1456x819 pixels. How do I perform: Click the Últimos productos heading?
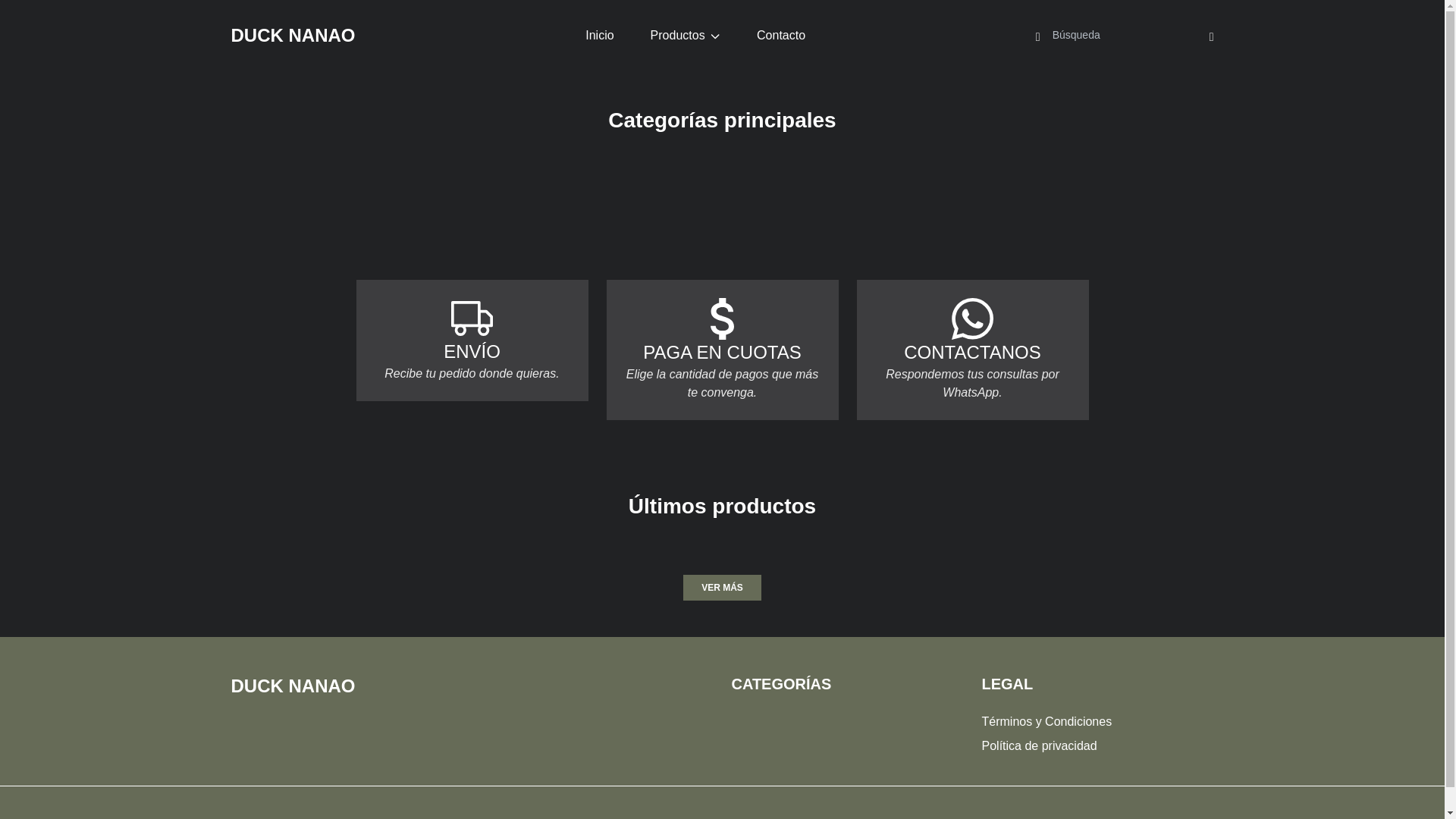click(722, 507)
